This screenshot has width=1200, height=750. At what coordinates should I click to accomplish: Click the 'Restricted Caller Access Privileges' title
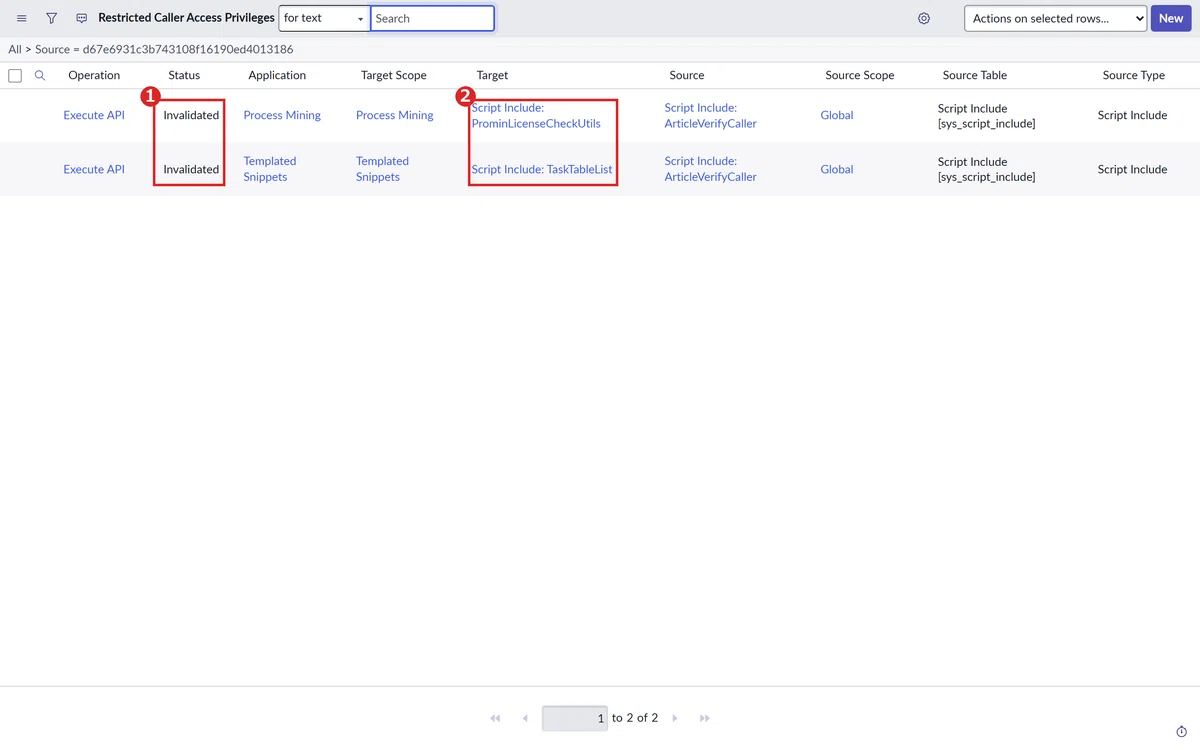coord(186,18)
